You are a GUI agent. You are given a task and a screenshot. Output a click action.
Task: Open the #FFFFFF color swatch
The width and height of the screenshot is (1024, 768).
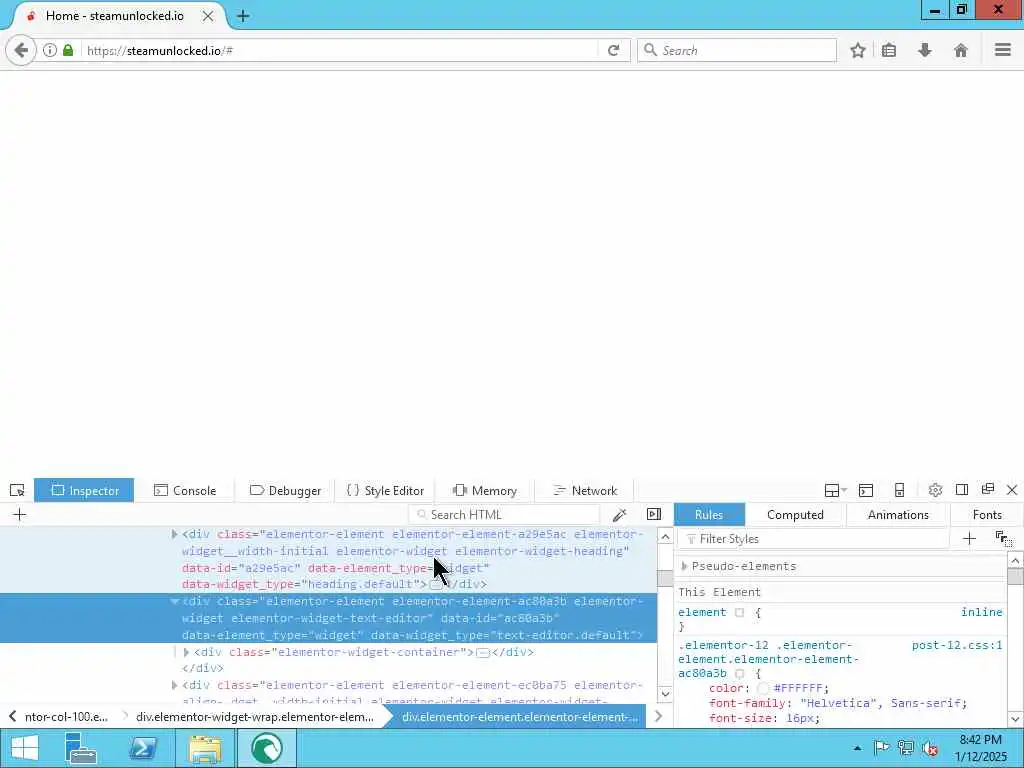[x=762, y=688]
